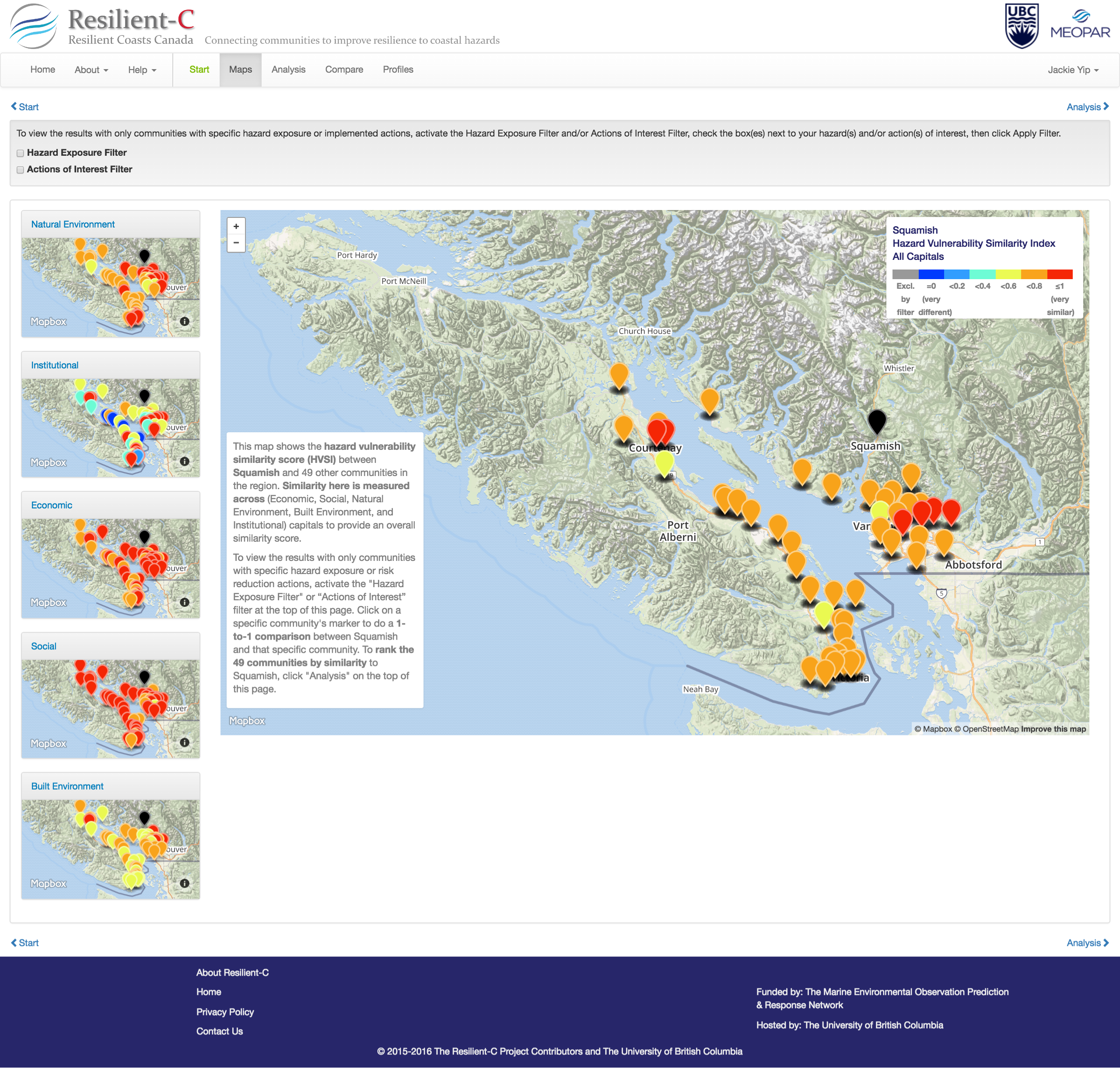Click the red segment of the legend
Viewport: 1120px width, 1068px height.
(x=1060, y=274)
